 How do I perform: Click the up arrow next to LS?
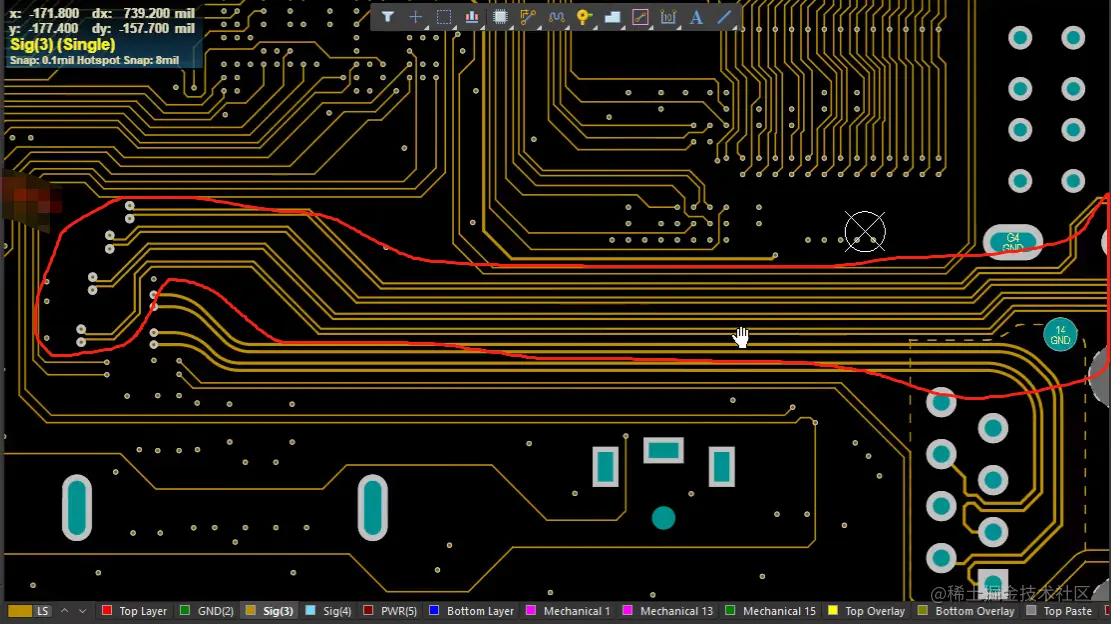point(65,611)
